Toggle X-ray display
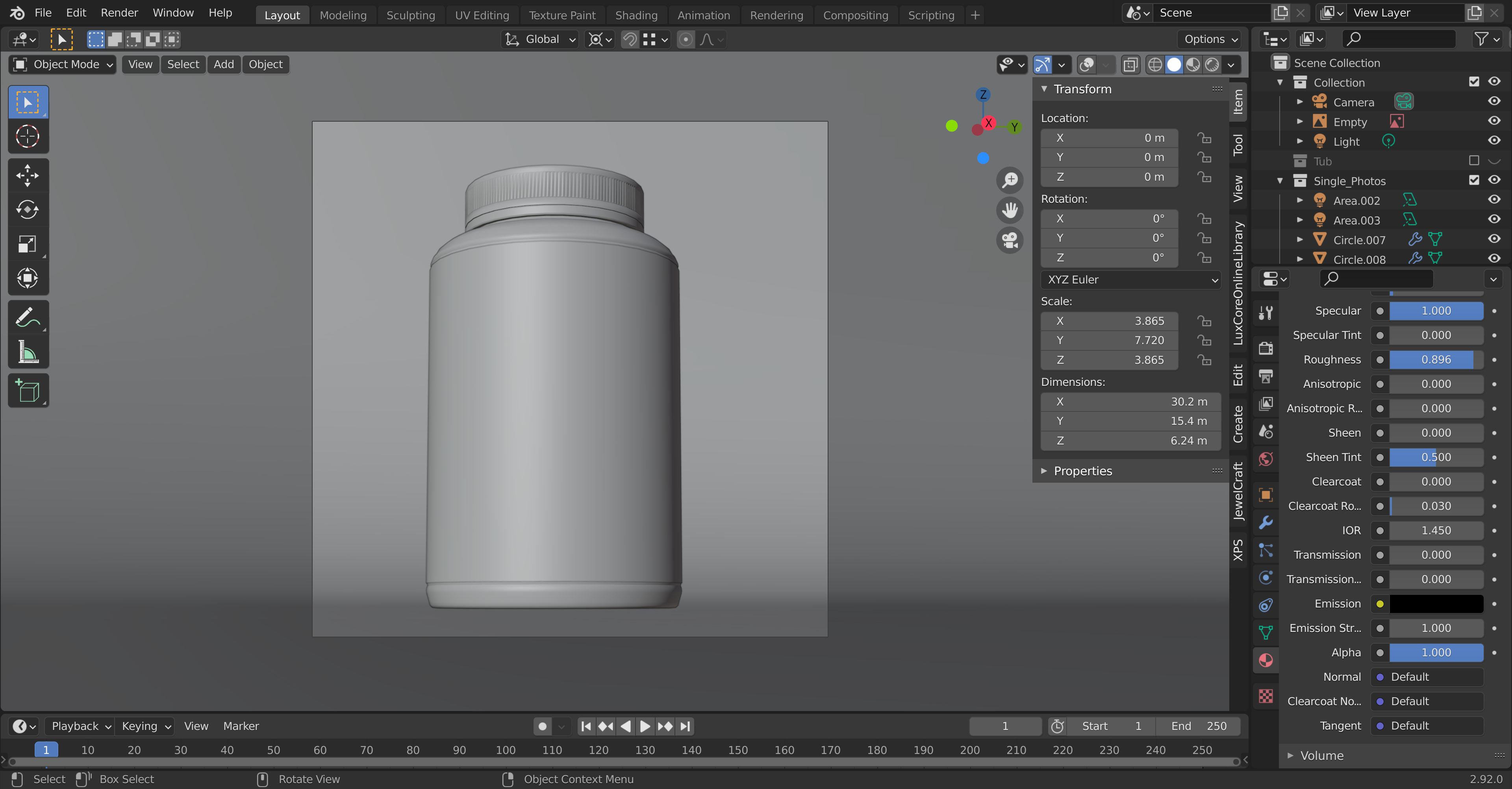This screenshot has width=1512, height=789. 1130,65
